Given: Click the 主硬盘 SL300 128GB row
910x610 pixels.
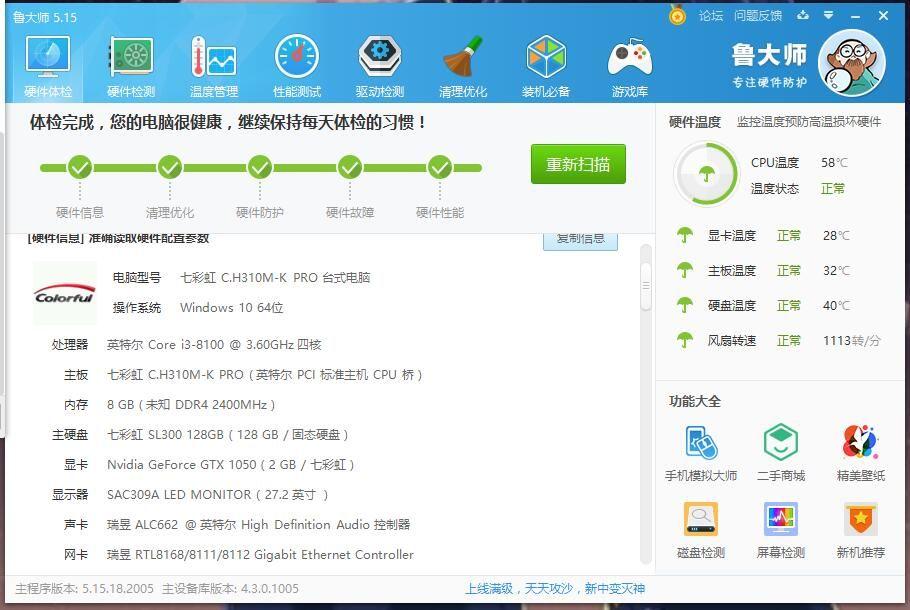Looking at the screenshot, I should [x=200, y=435].
